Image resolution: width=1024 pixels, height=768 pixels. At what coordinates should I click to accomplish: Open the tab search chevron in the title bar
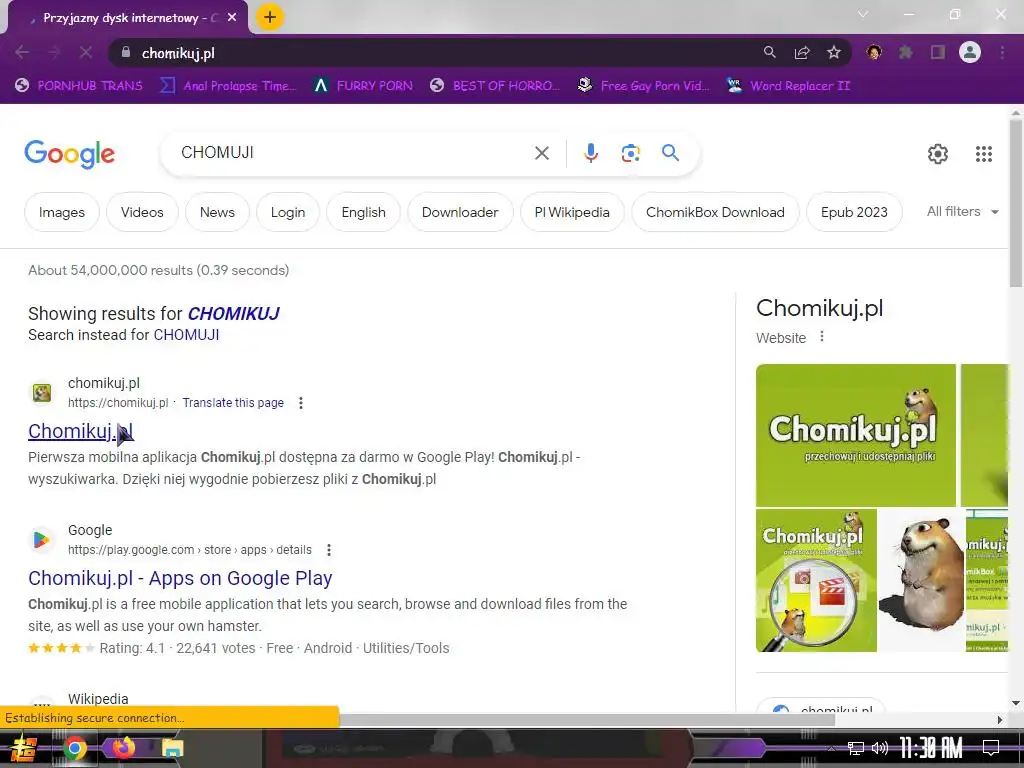pos(863,14)
